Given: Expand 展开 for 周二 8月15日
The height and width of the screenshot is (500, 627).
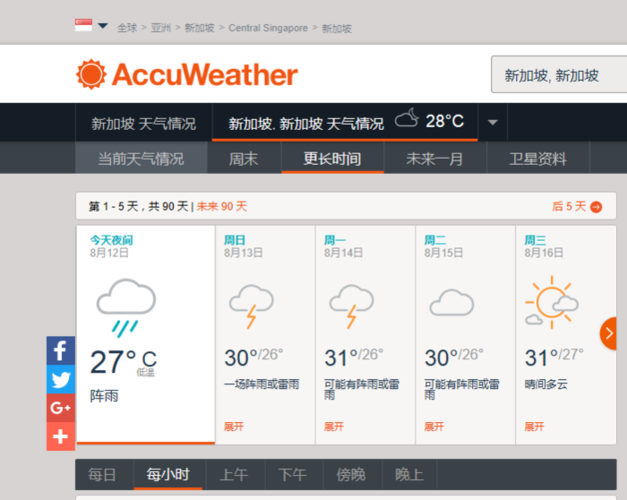Looking at the screenshot, I should (x=434, y=426).
